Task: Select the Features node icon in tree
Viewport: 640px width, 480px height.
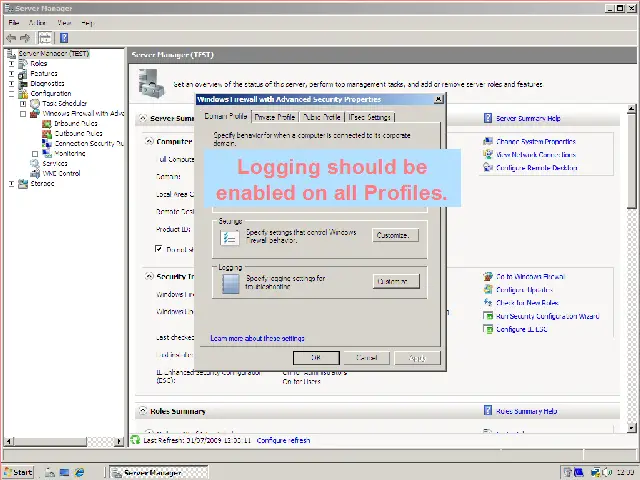Action: (x=23, y=74)
